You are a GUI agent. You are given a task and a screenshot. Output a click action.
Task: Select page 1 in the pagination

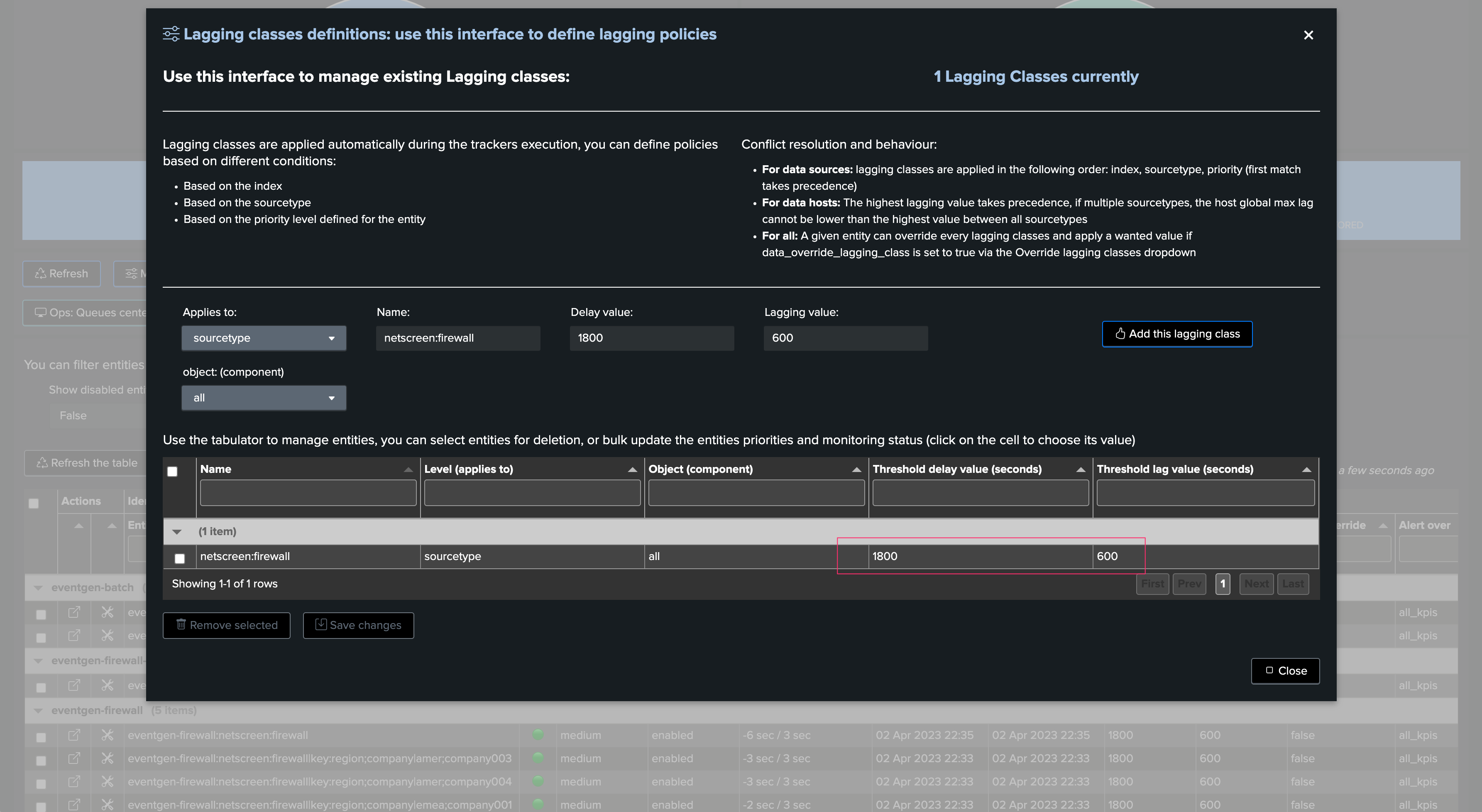[1223, 584]
